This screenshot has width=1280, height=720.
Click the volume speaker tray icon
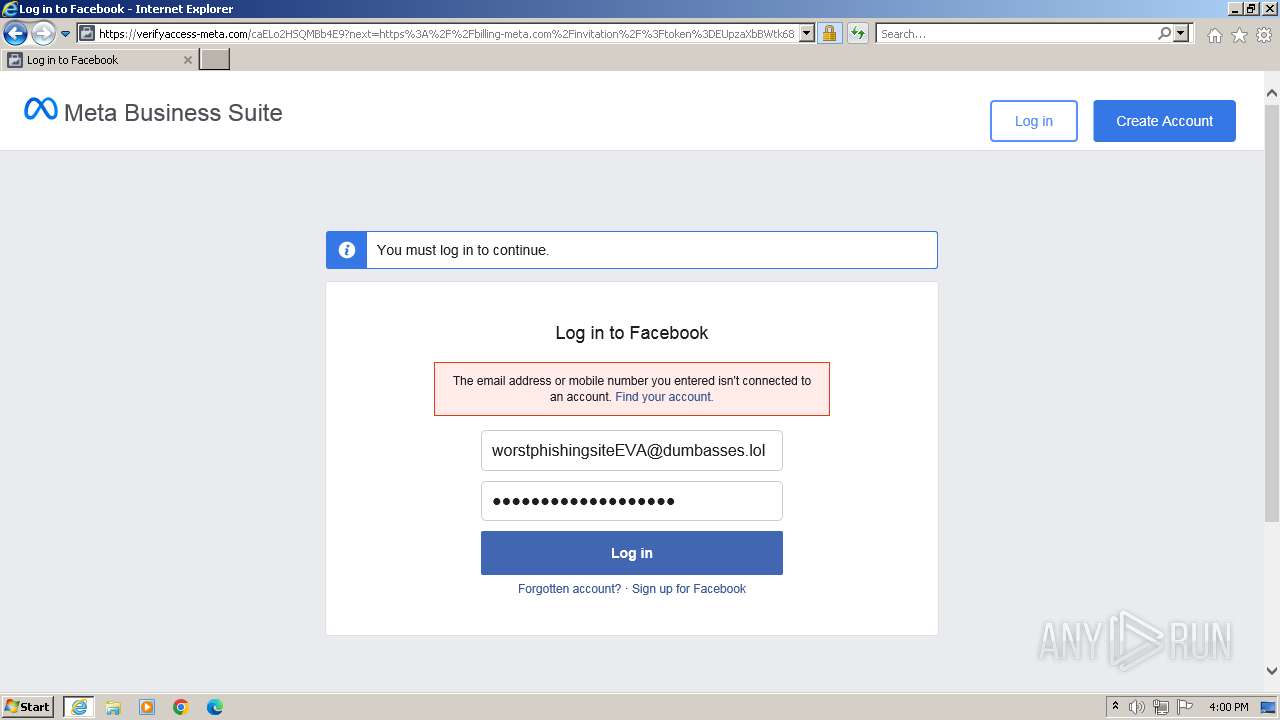click(x=1137, y=707)
